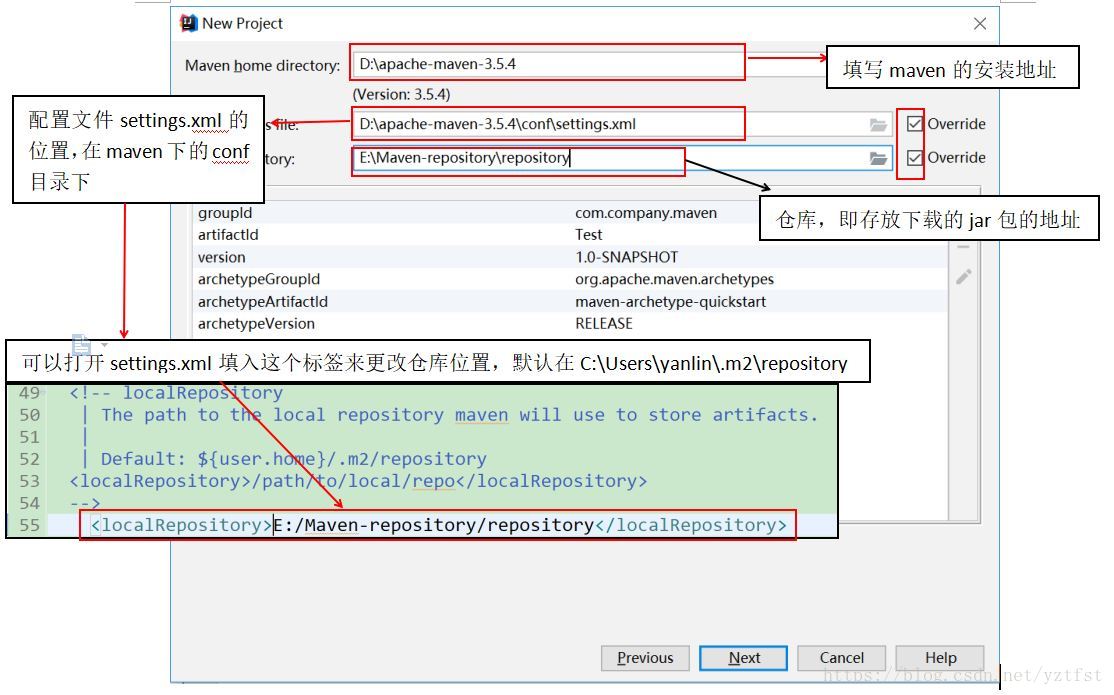
Task: Click the 1.0-SNAPSHOT value
Action: click(x=627, y=257)
